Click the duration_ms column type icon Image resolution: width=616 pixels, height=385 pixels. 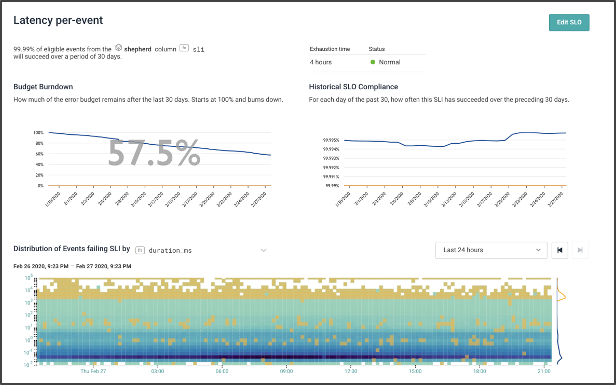[x=140, y=250]
